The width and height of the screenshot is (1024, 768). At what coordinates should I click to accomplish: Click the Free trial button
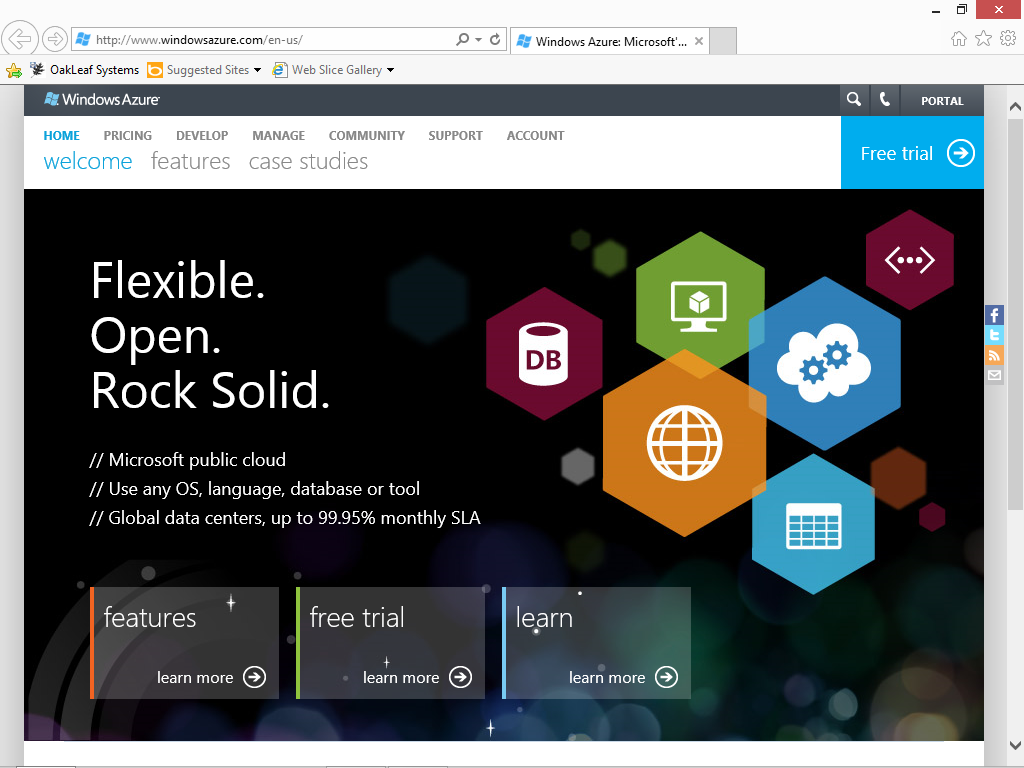pos(912,153)
